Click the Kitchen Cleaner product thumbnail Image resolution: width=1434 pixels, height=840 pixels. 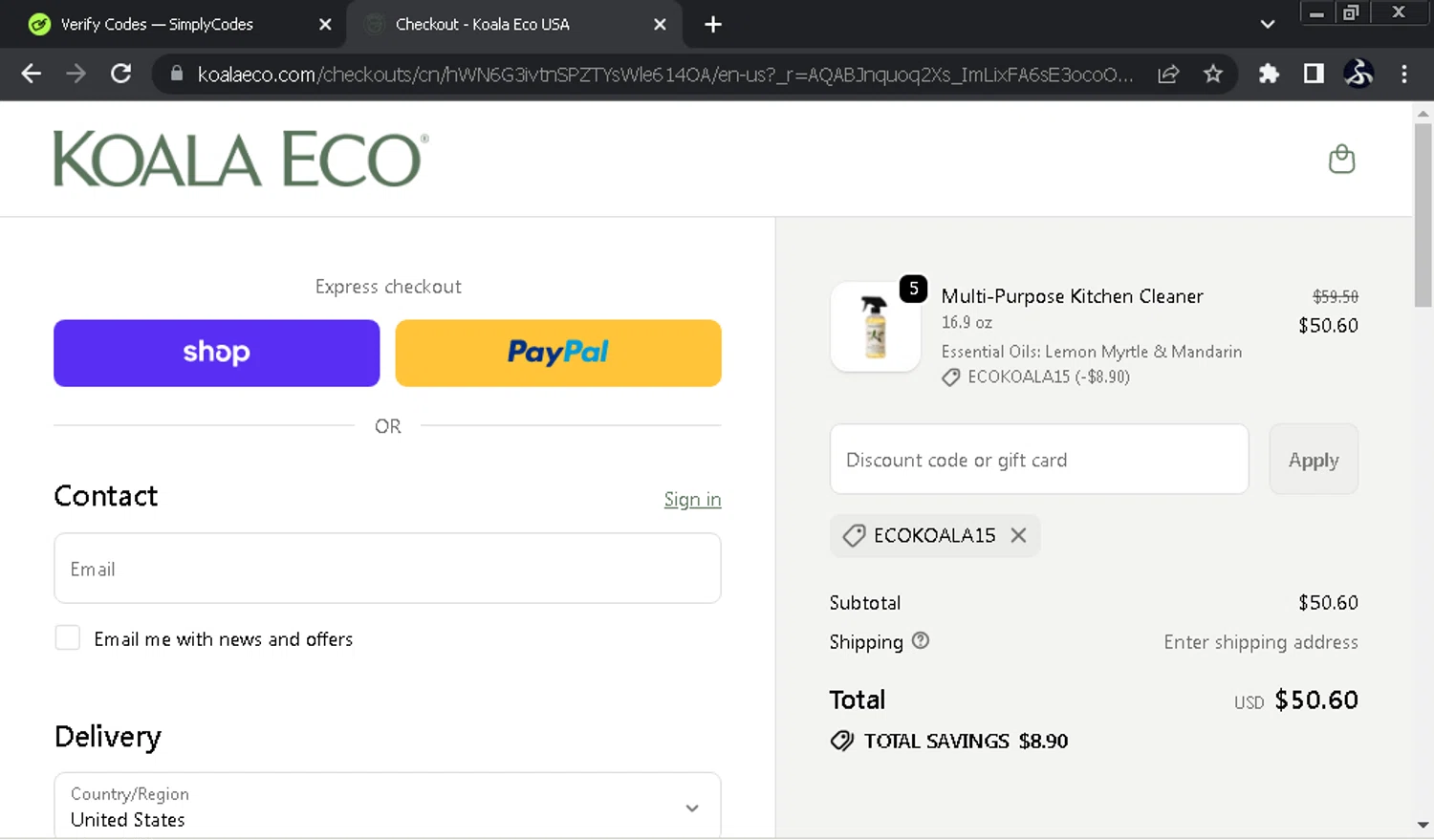pyautogui.click(x=875, y=327)
